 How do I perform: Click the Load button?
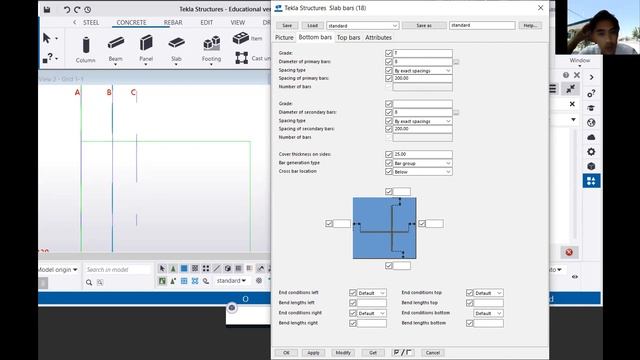[312, 25]
